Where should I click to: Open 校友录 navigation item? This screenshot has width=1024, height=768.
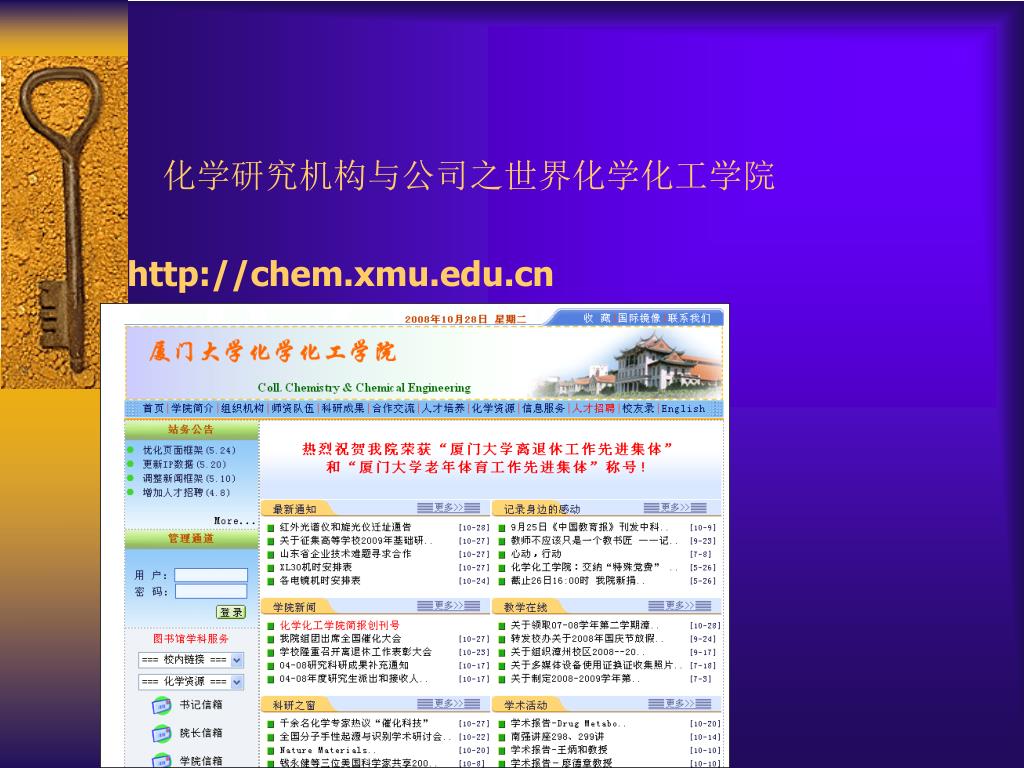pos(638,409)
